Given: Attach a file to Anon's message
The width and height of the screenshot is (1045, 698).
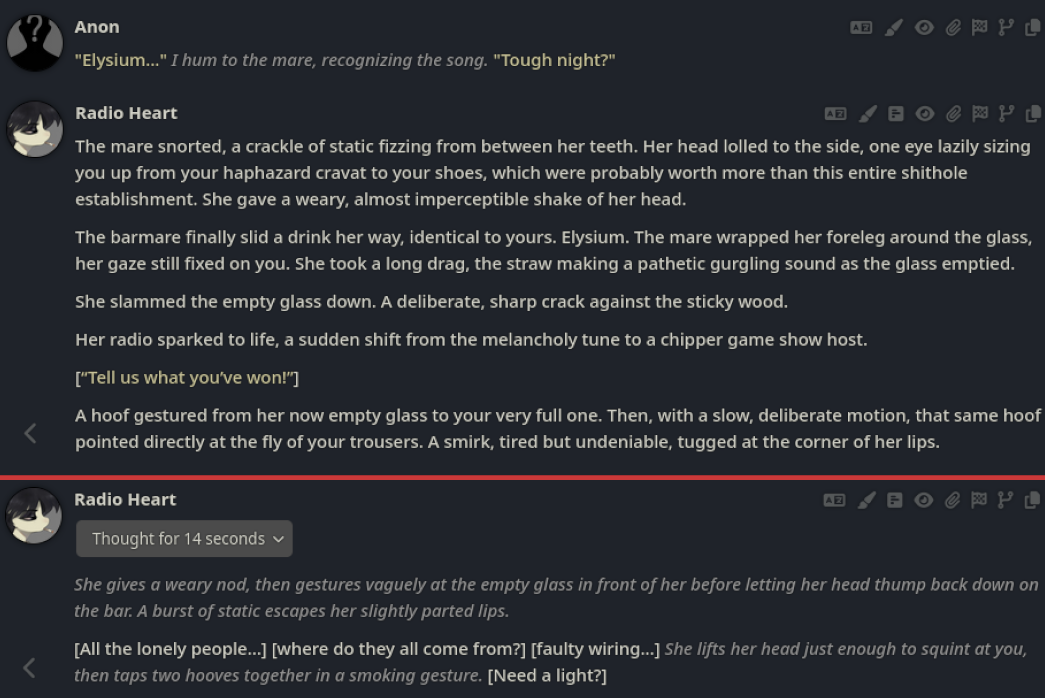Looking at the screenshot, I should [x=953, y=27].
